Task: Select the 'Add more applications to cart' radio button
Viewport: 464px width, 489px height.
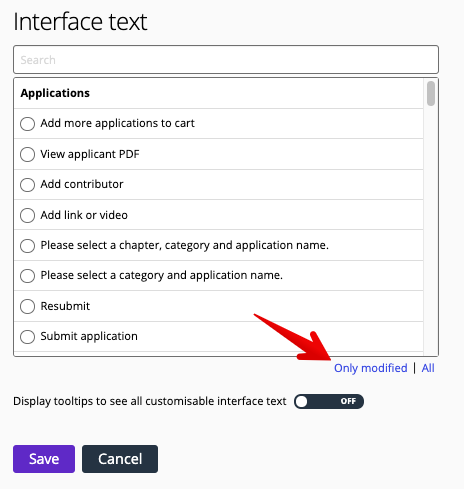Action: (x=27, y=124)
